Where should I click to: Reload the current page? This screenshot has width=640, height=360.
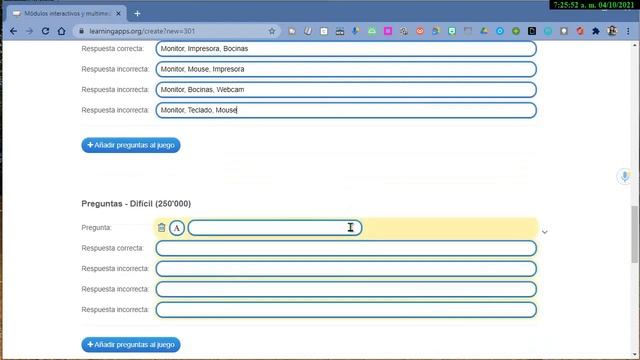(x=45, y=31)
